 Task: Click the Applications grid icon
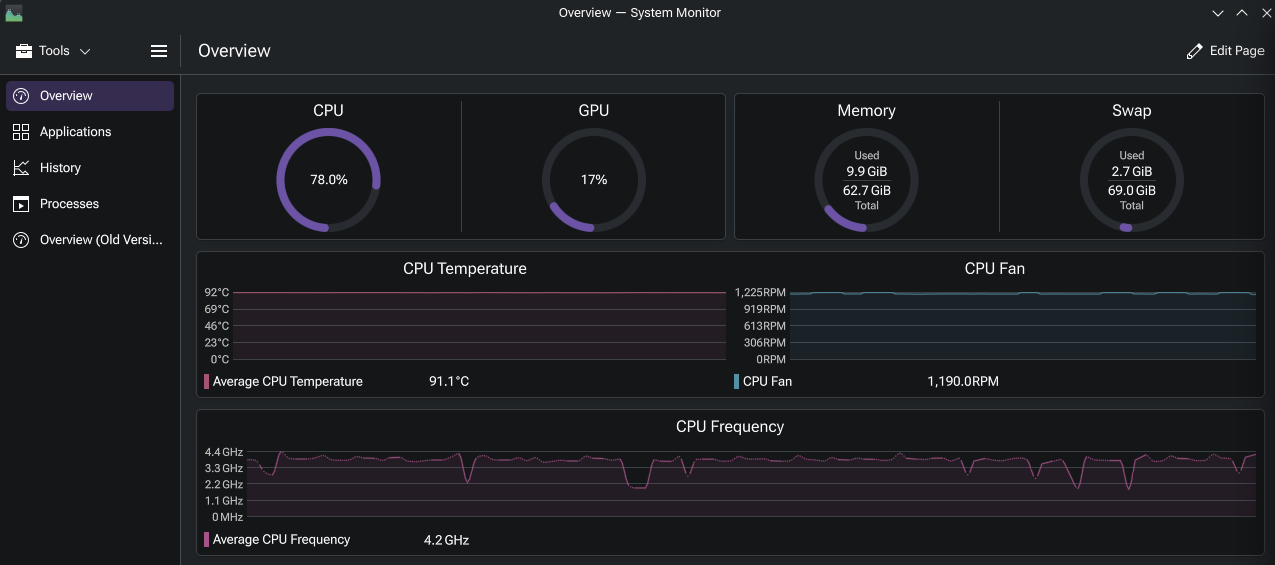21,132
